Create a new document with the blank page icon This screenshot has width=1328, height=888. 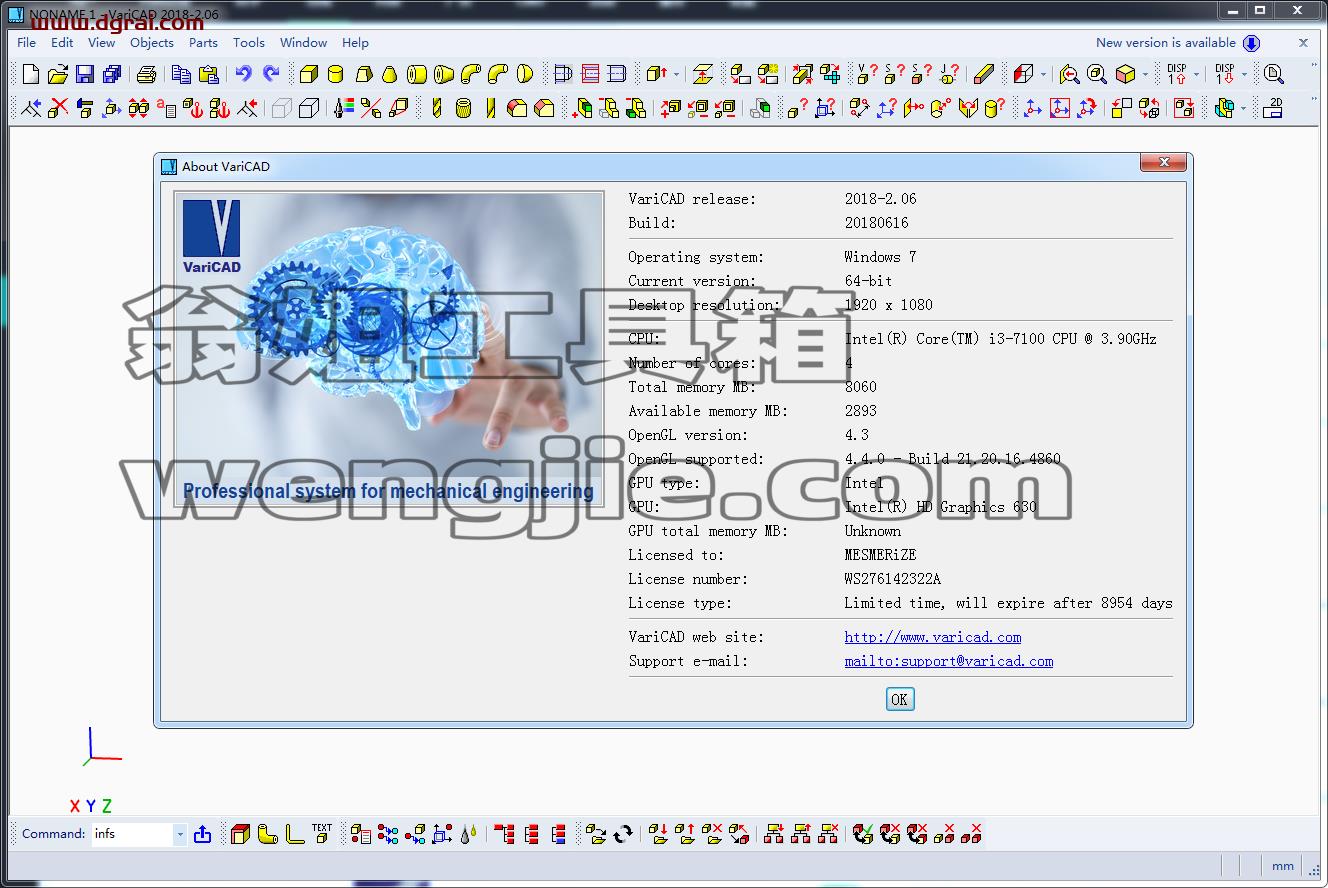[x=31, y=74]
